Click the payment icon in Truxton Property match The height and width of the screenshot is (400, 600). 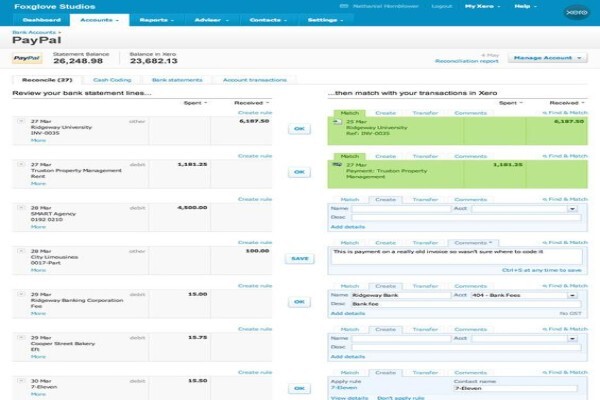click(x=337, y=165)
